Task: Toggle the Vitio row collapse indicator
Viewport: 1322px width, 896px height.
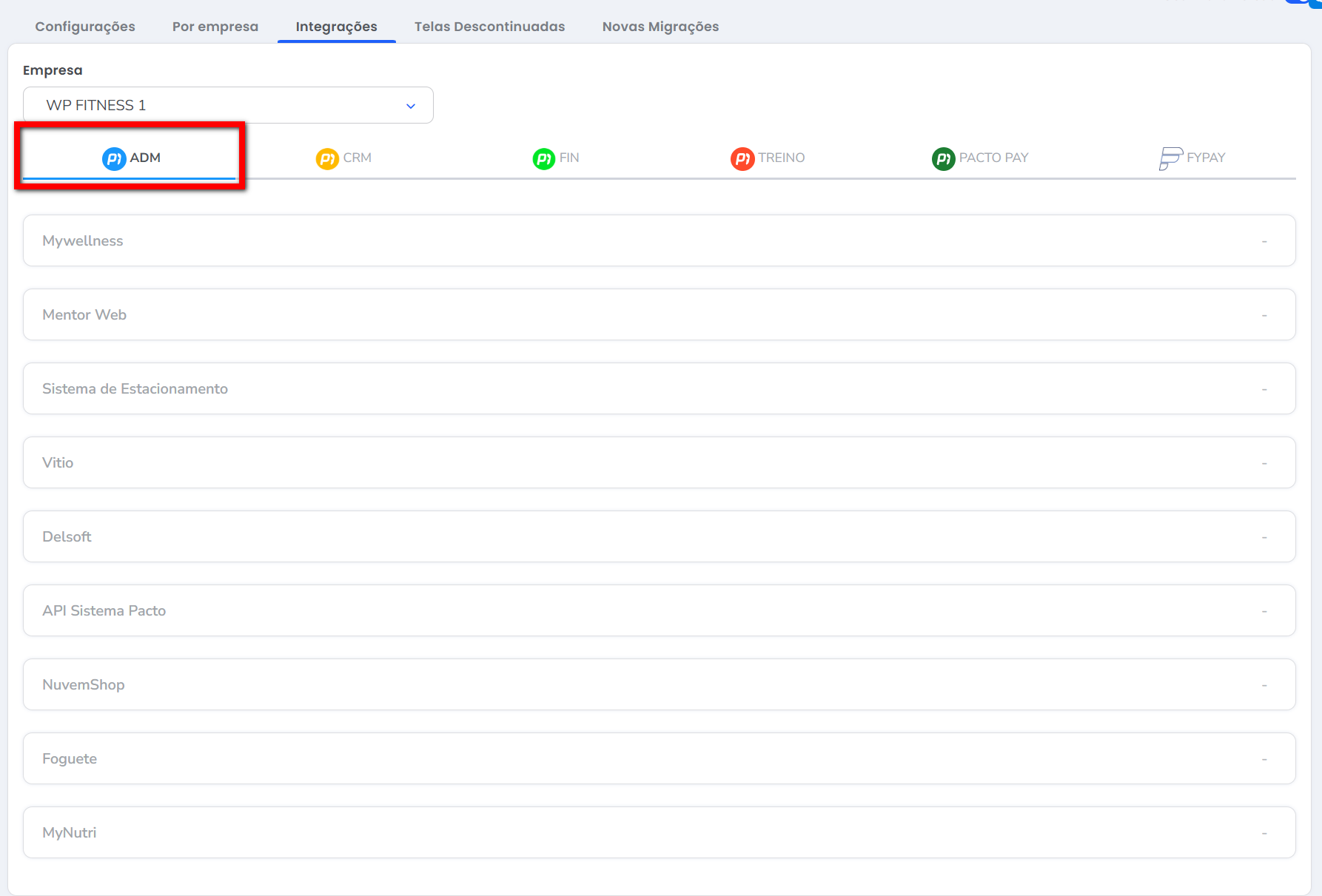Action: 1264,463
